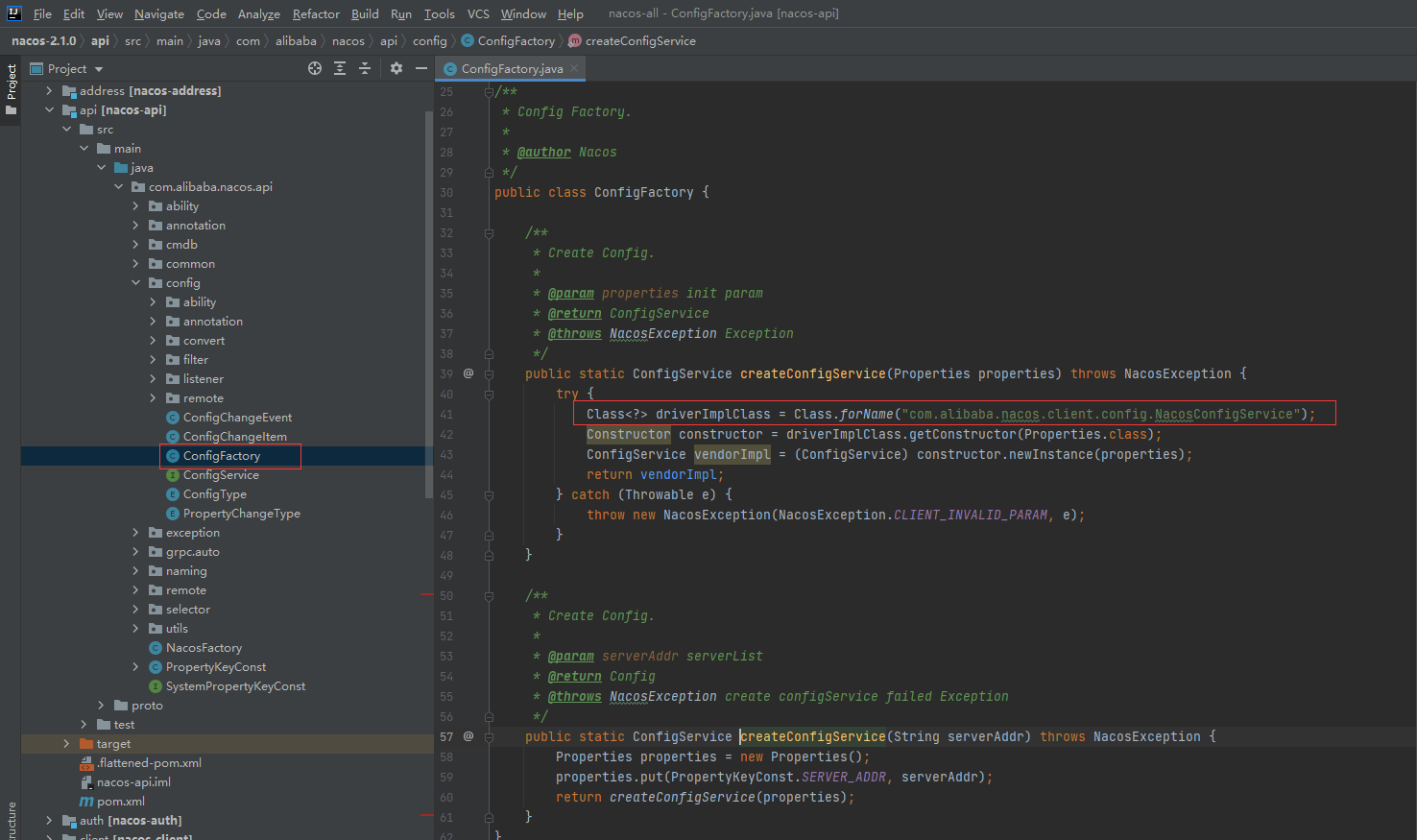Click Expand All icon in Project toolbar
The height and width of the screenshot is (840, 1417).
(x=340, y=68)
